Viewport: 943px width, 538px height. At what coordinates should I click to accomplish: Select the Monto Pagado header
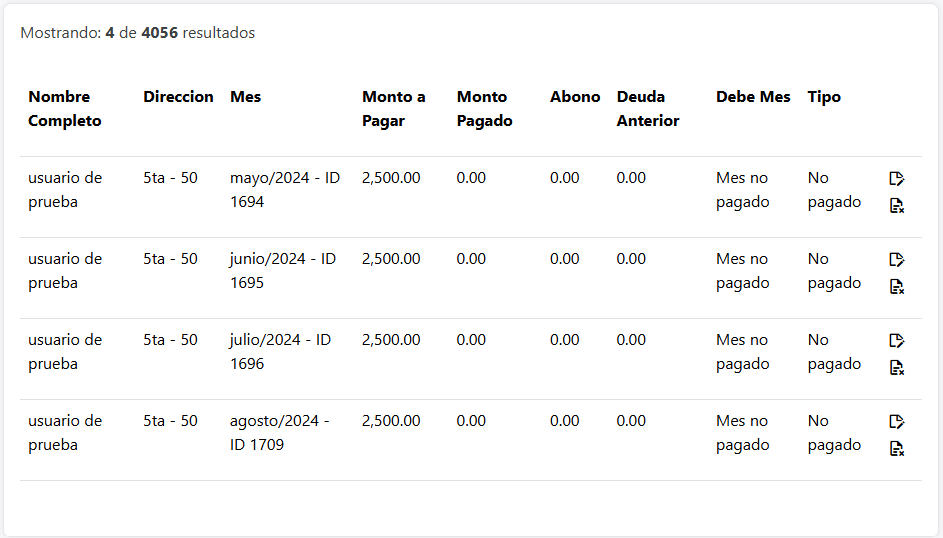pos(484,109)
